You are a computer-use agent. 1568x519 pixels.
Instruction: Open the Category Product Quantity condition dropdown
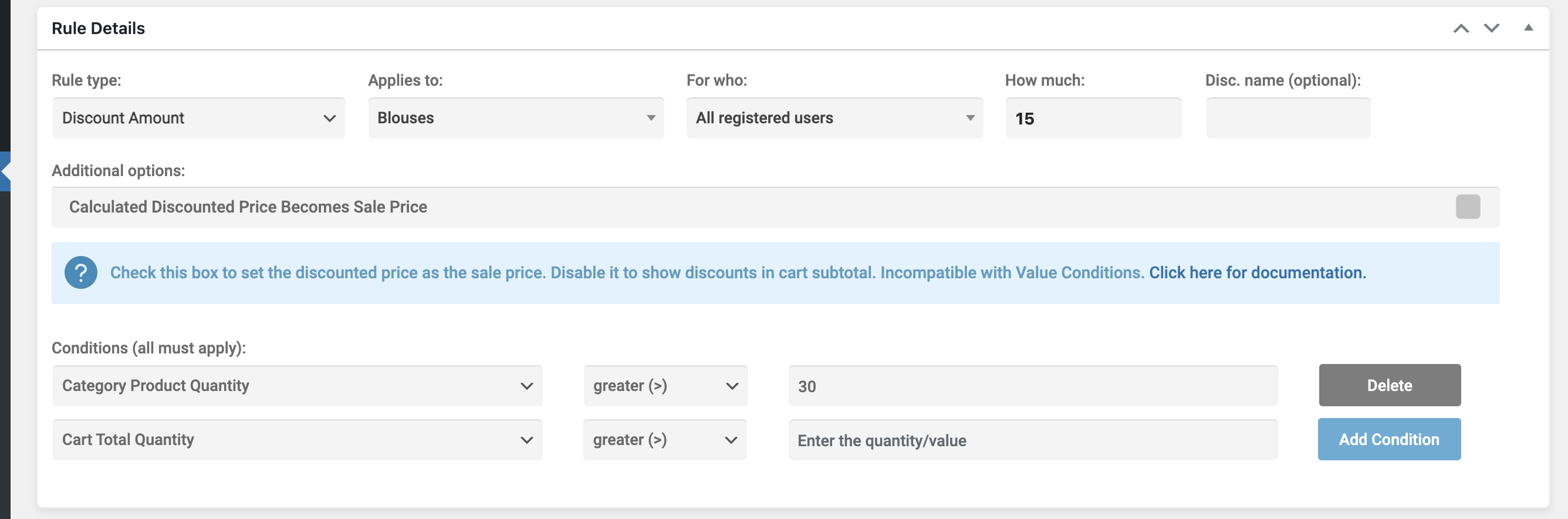point(297,386)
